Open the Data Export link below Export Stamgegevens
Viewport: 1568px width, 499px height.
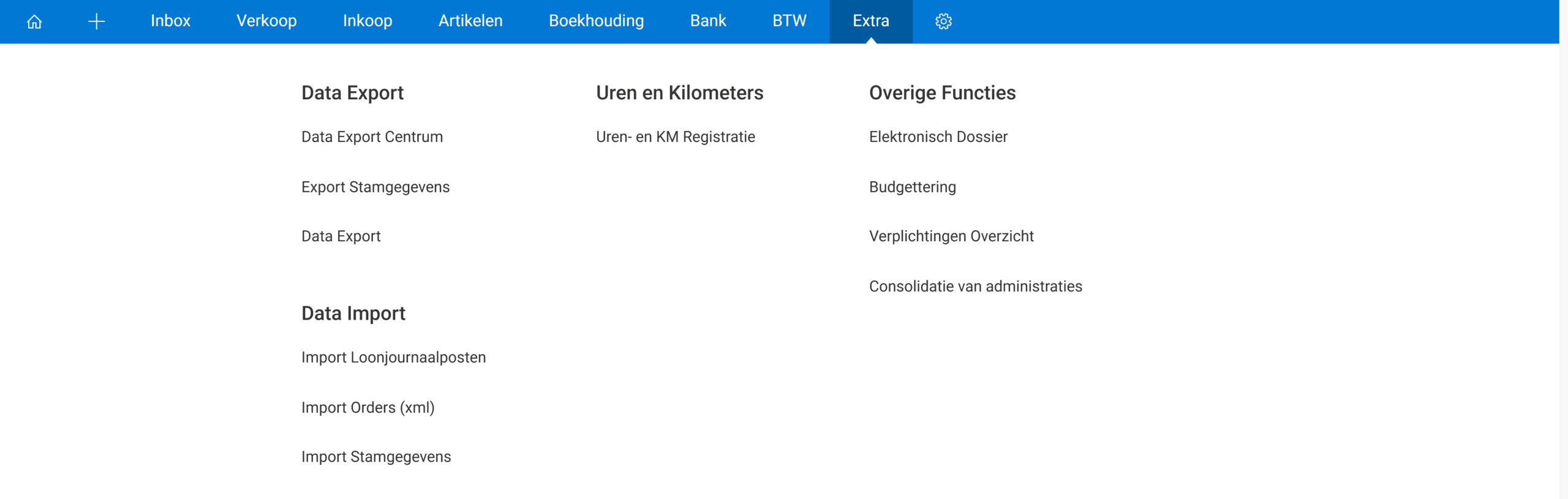[341, 236]
